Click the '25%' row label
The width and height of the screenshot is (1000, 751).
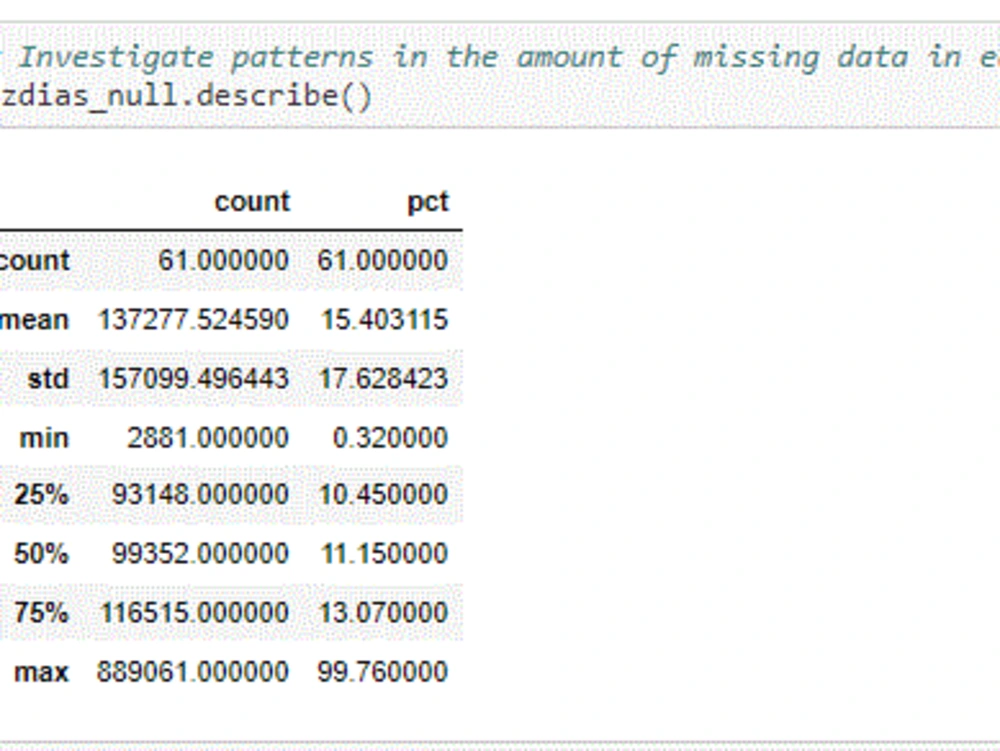coord(41,494)
